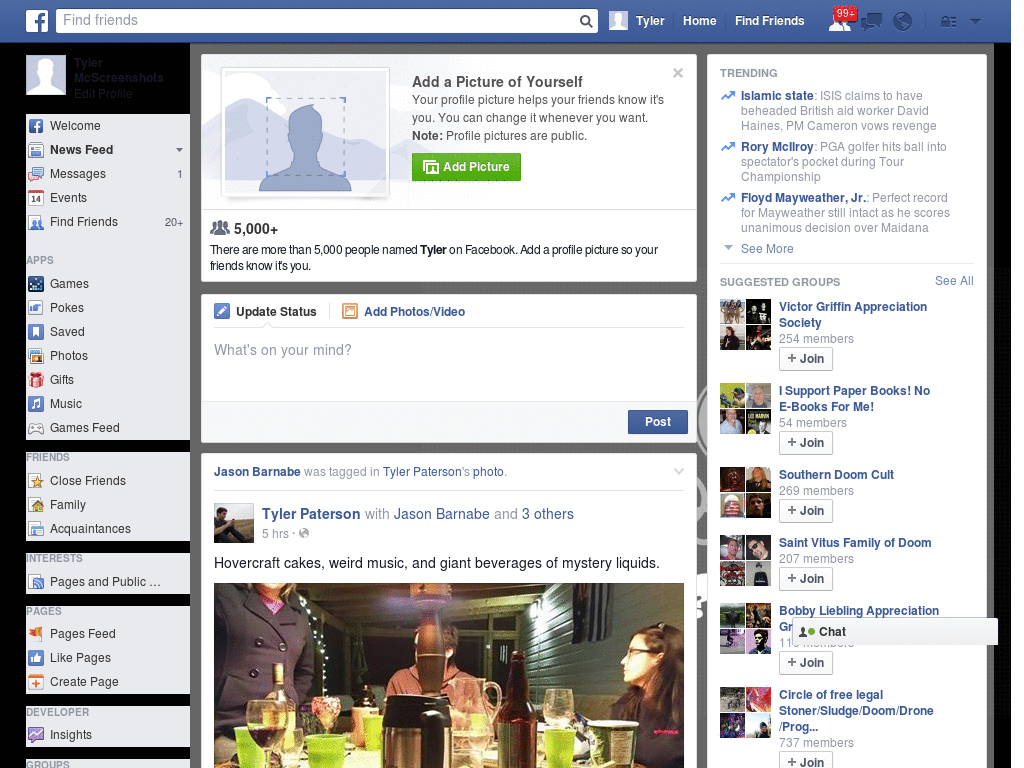Click the Music note icon

(x=36, y=404)
